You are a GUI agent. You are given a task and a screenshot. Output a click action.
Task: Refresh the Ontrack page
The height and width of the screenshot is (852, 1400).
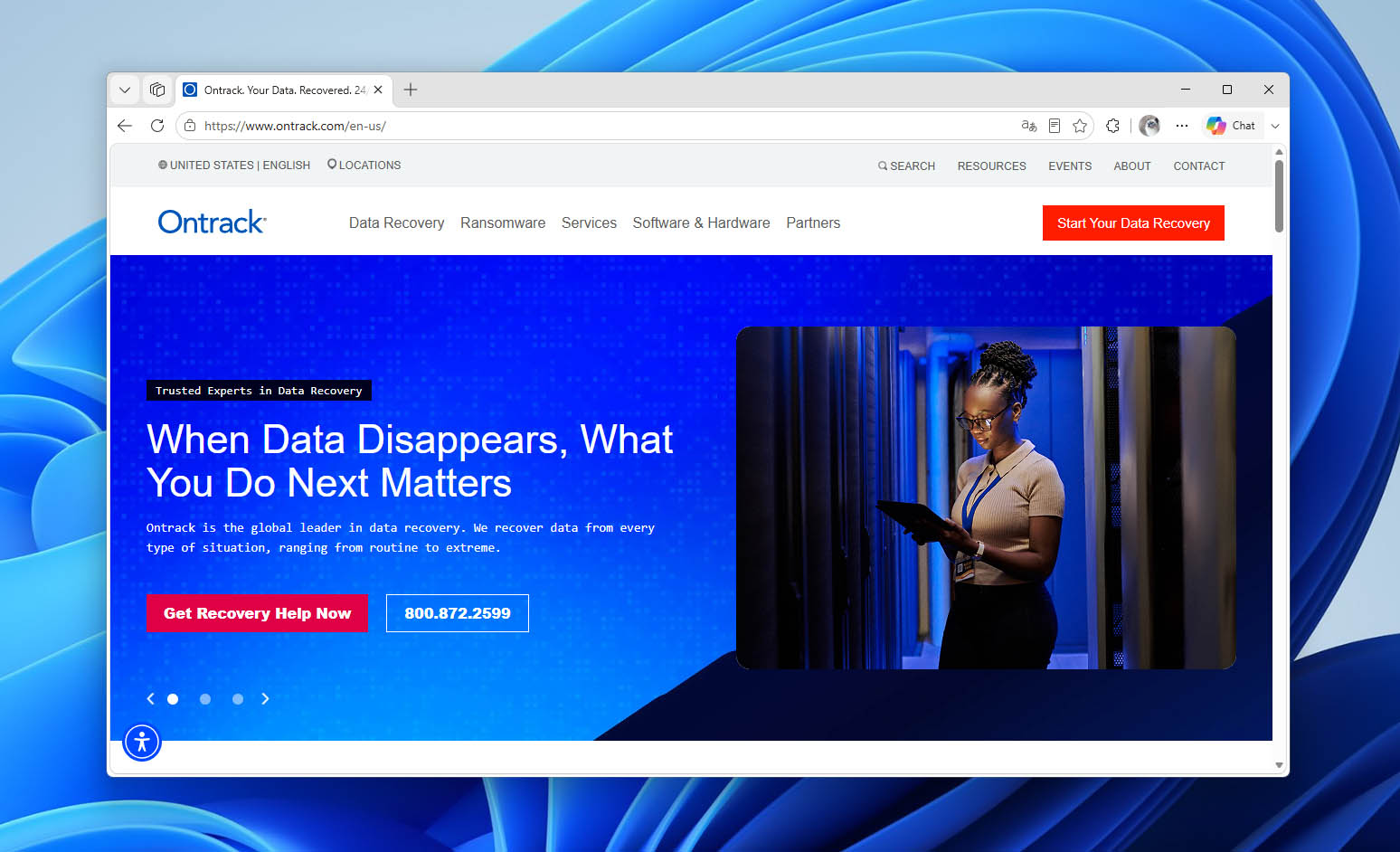(x=157, y=126)
